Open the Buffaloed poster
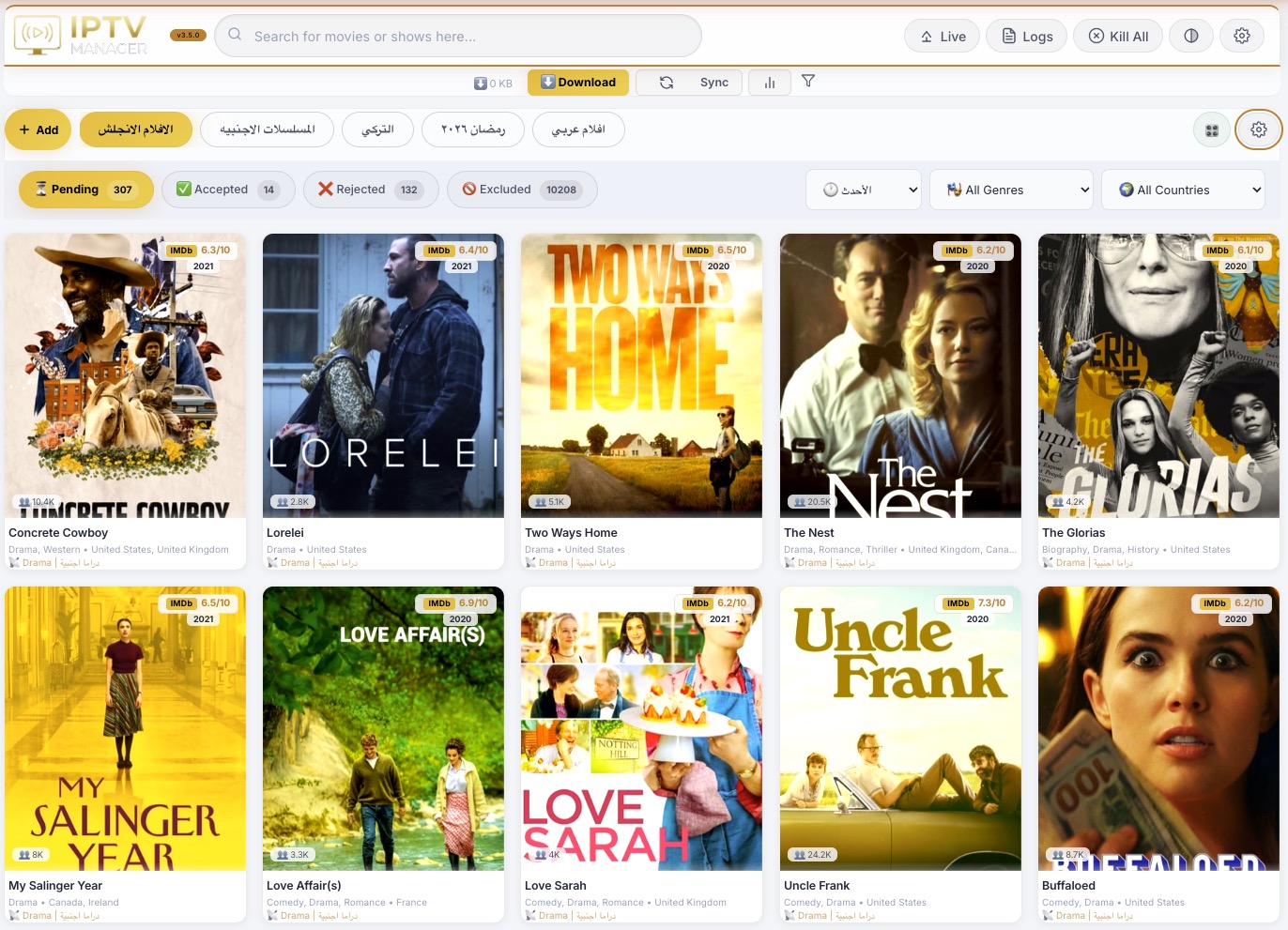The width and height of the screenshot is (1288, 930). [1158, 728]
